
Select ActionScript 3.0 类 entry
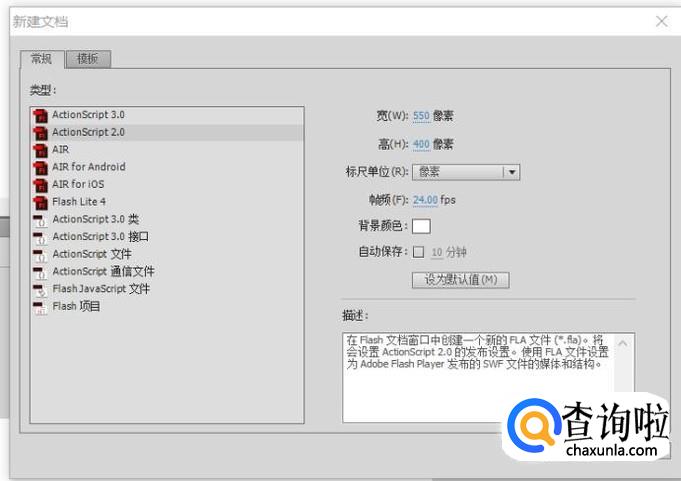point(167,219)
